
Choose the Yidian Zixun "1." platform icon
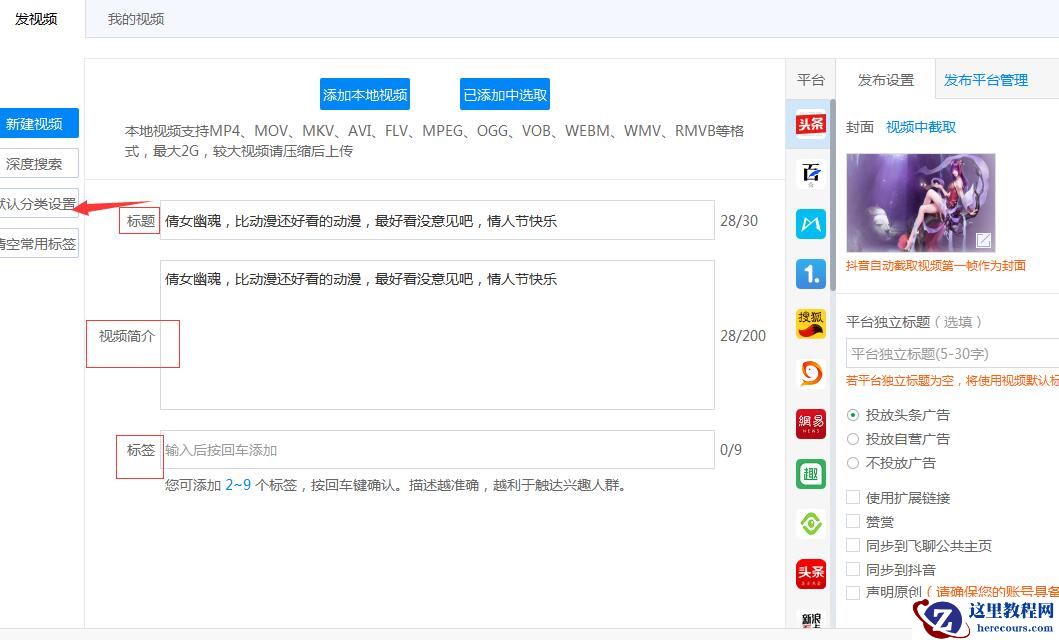811,273
